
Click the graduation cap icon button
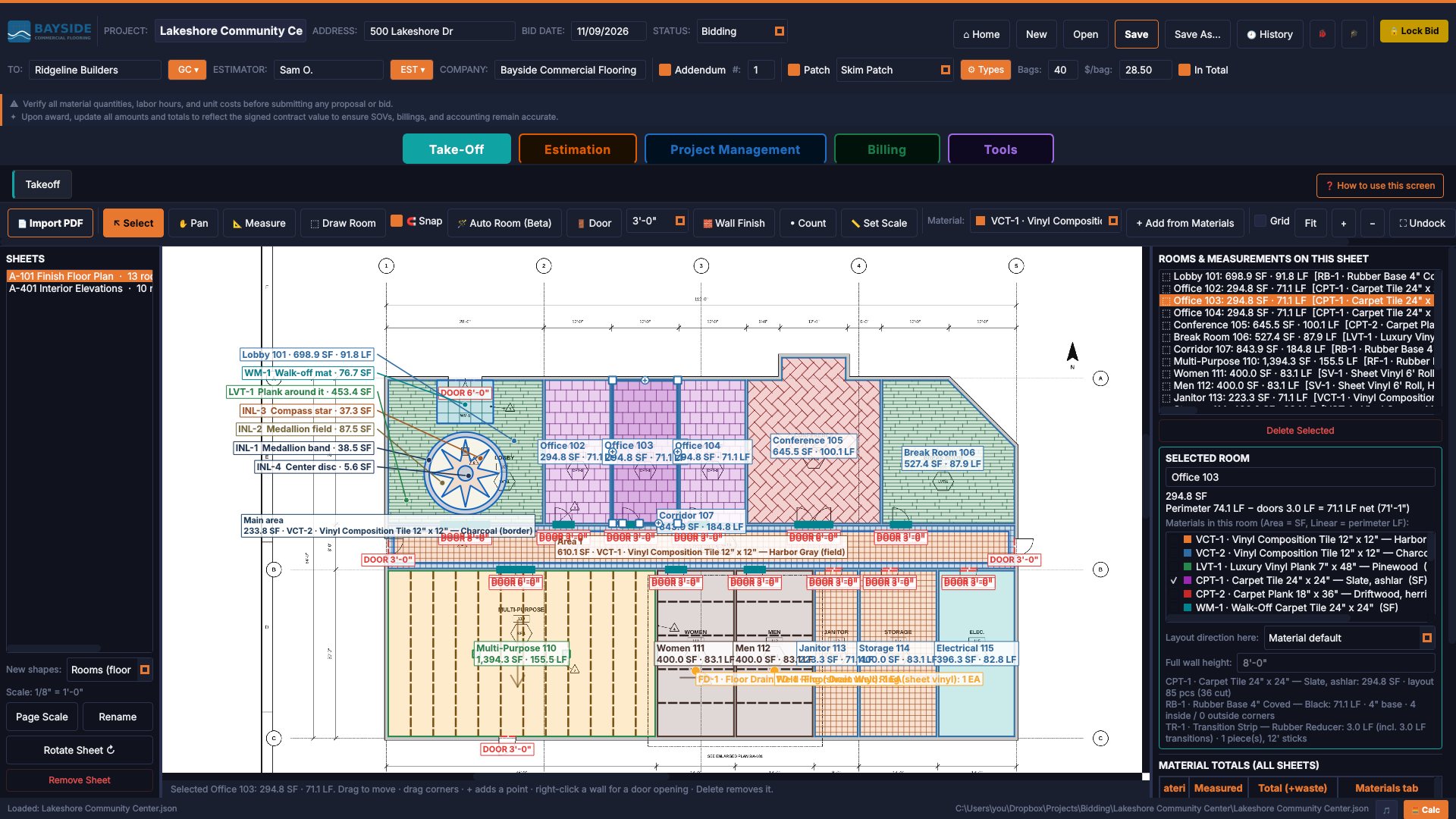coord(1354,34)
